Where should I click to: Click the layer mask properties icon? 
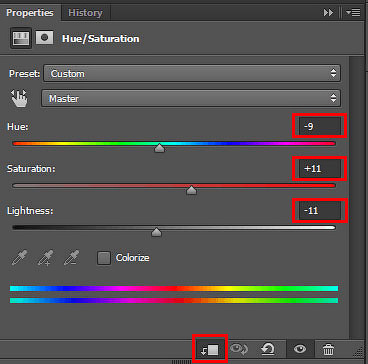point(45,38)
